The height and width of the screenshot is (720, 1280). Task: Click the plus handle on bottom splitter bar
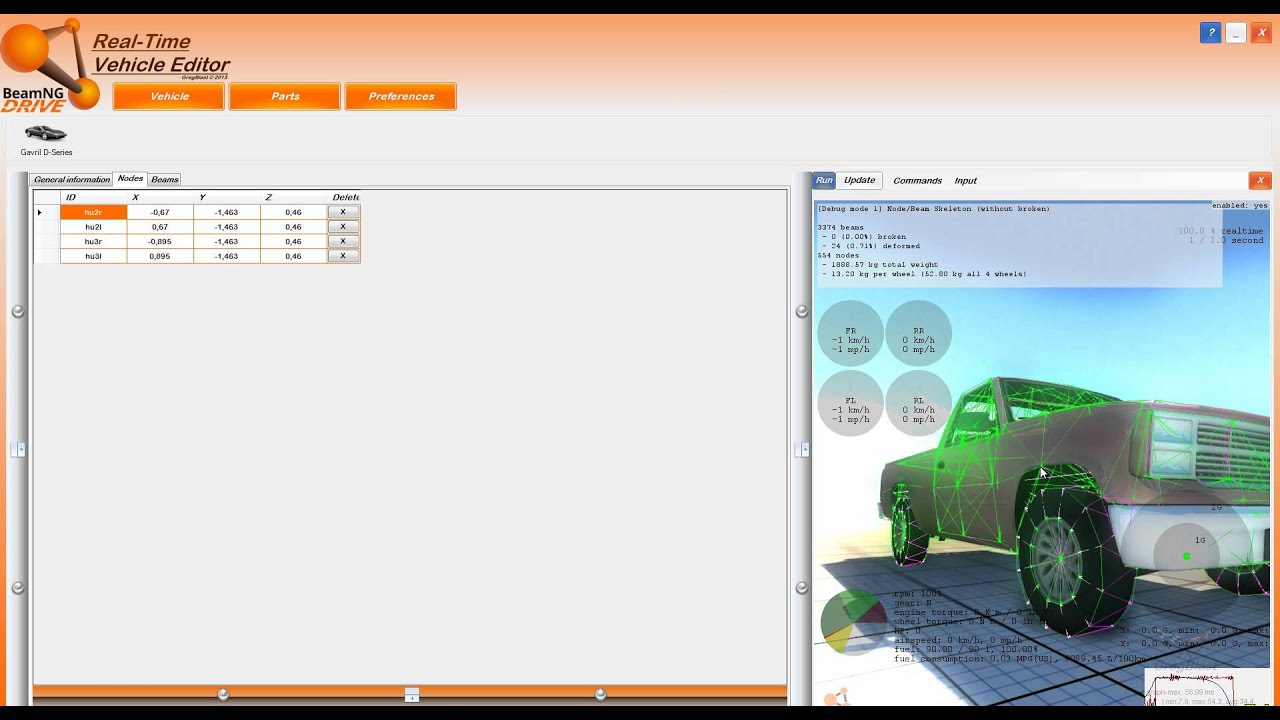(x=411, y=695)
